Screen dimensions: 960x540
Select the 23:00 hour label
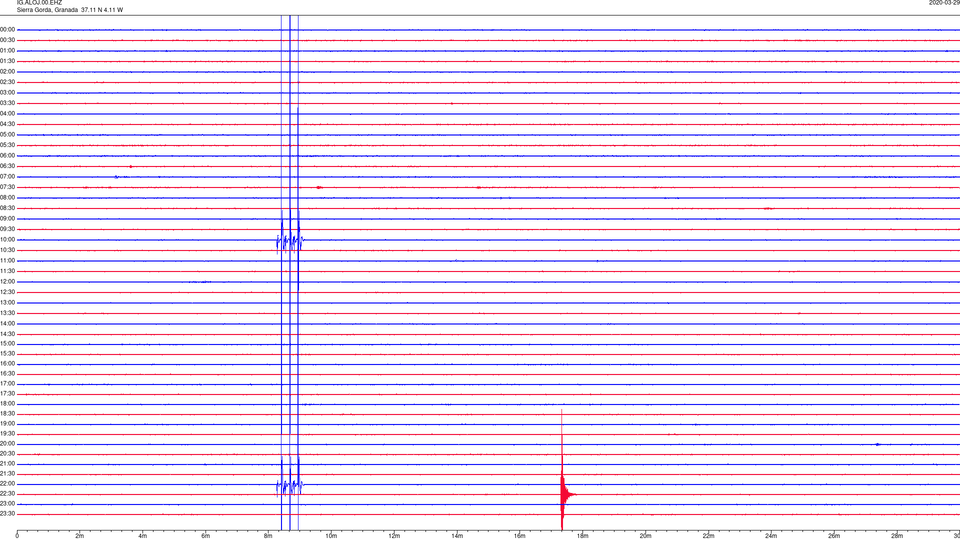pyautogui.click(x=8, y=504)
